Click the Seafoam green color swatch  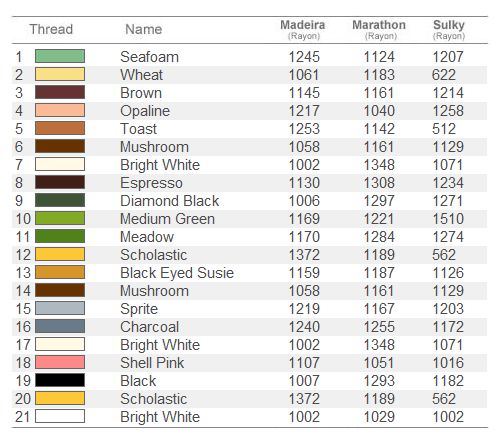click(60, 56)
